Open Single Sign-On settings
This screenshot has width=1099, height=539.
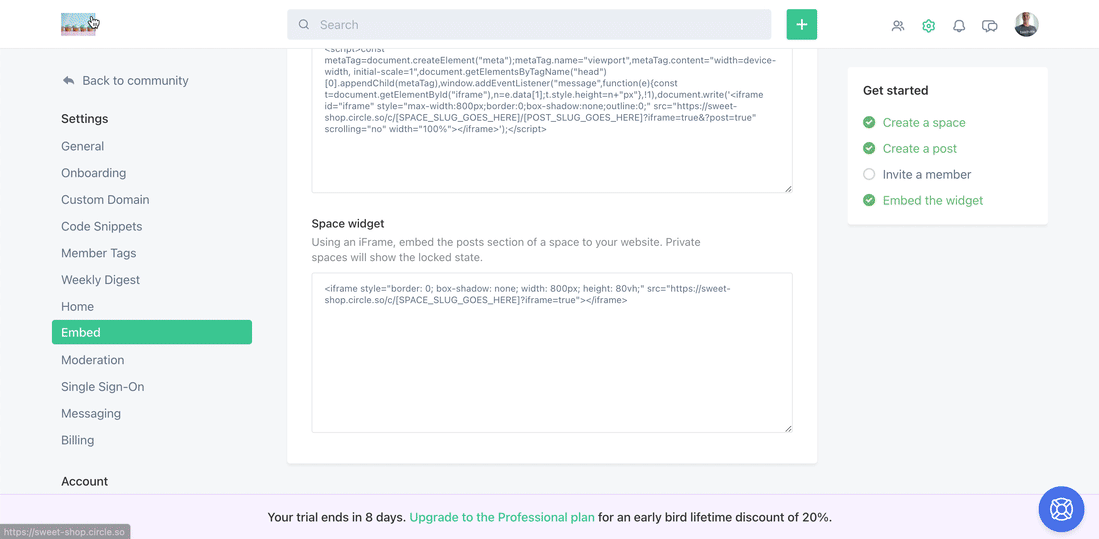[102, 387]
